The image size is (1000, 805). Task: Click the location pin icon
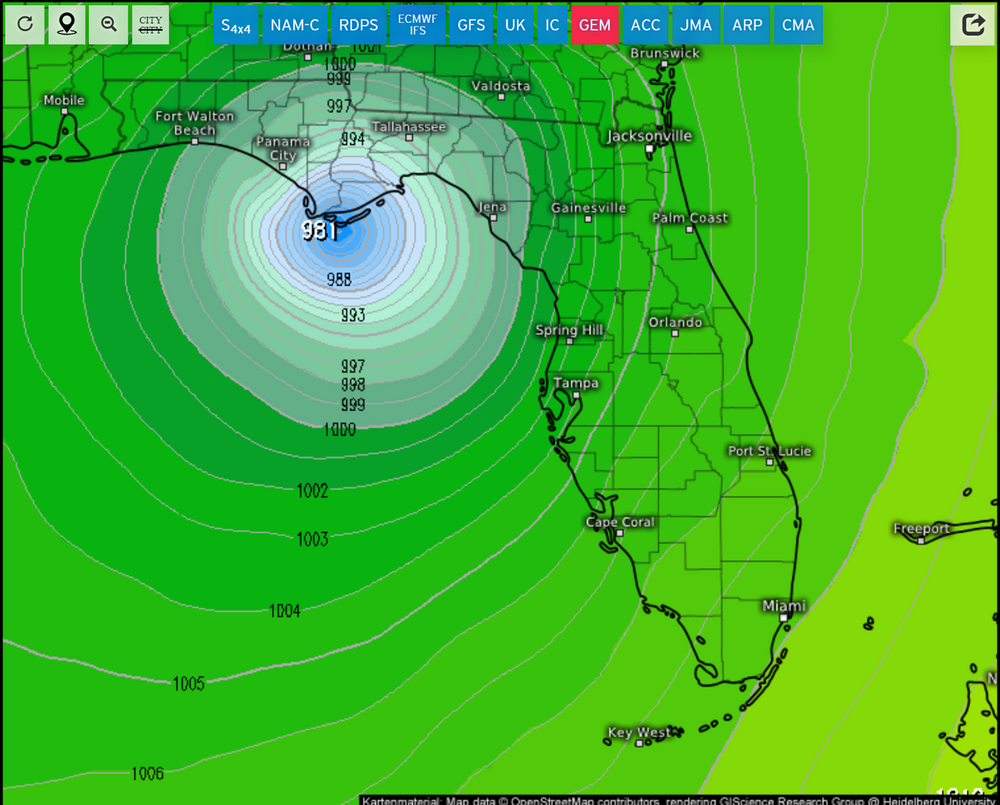point(66,25)
